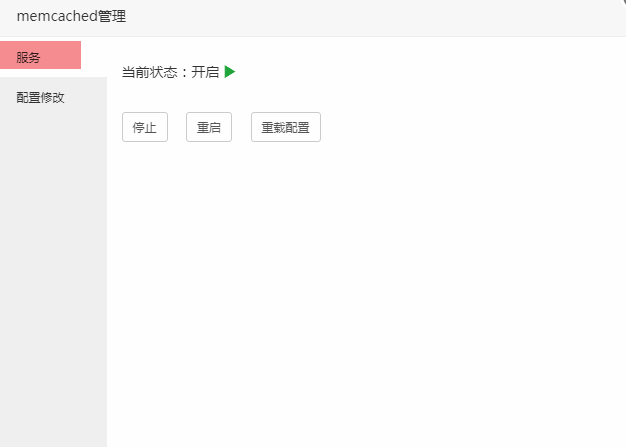
Task: Stop memcached with the 停止 button
Action: coord(145,127)
